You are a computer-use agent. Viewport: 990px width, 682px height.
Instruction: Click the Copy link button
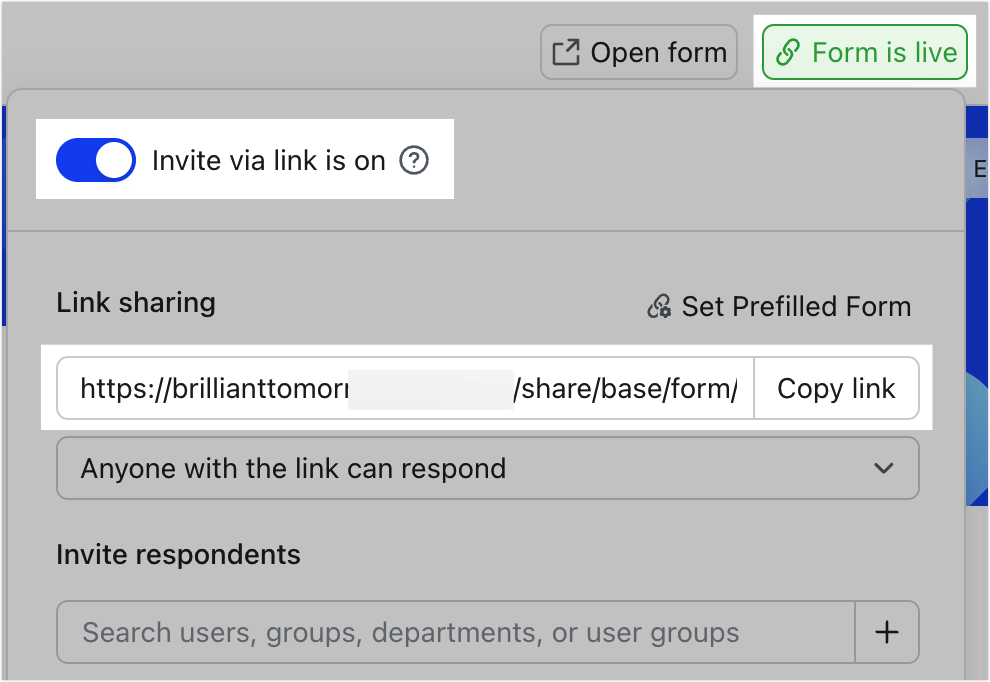836,388
